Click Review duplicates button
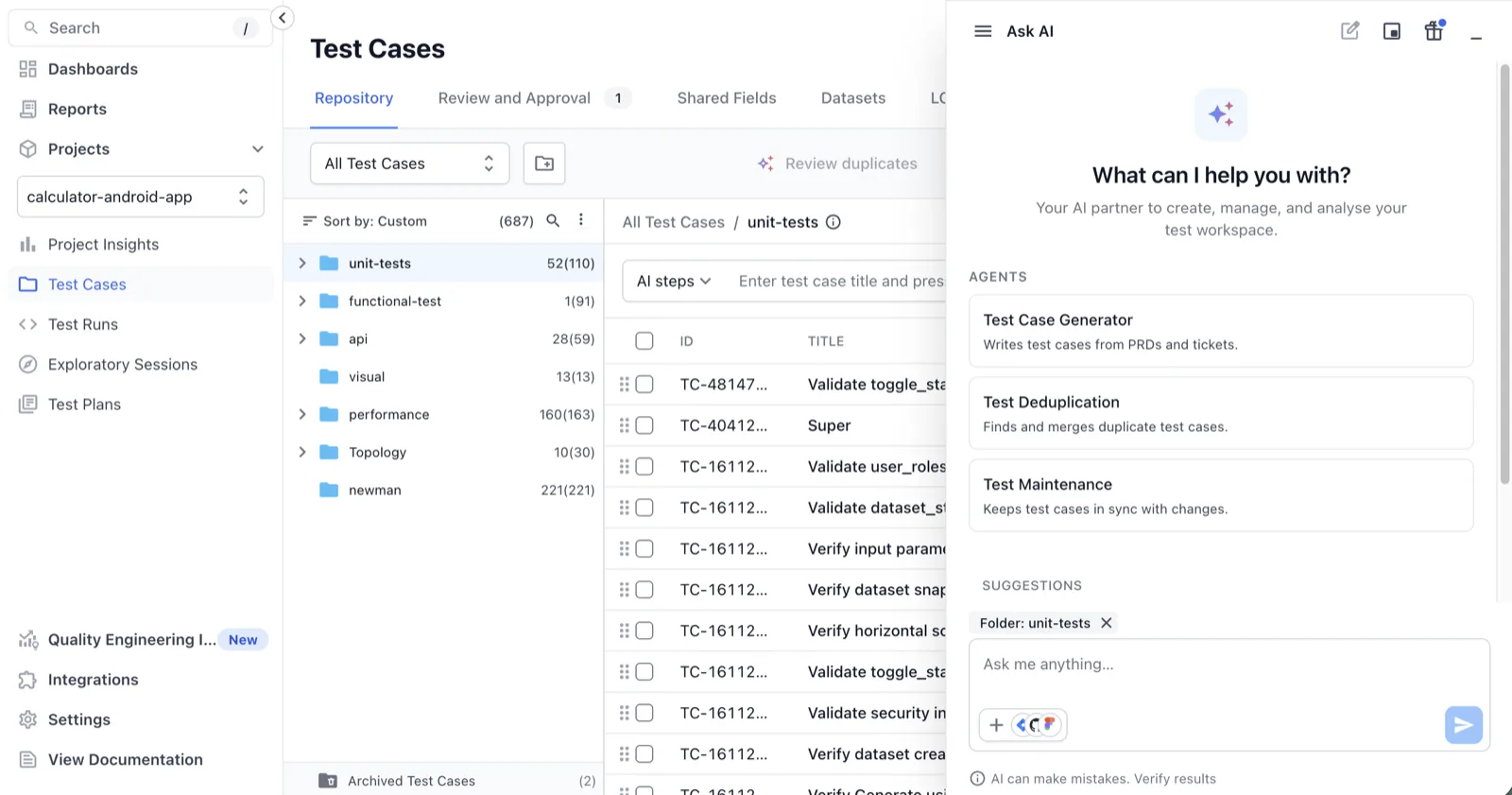The width and height of the screenshot is (1512, 795). 837,164
